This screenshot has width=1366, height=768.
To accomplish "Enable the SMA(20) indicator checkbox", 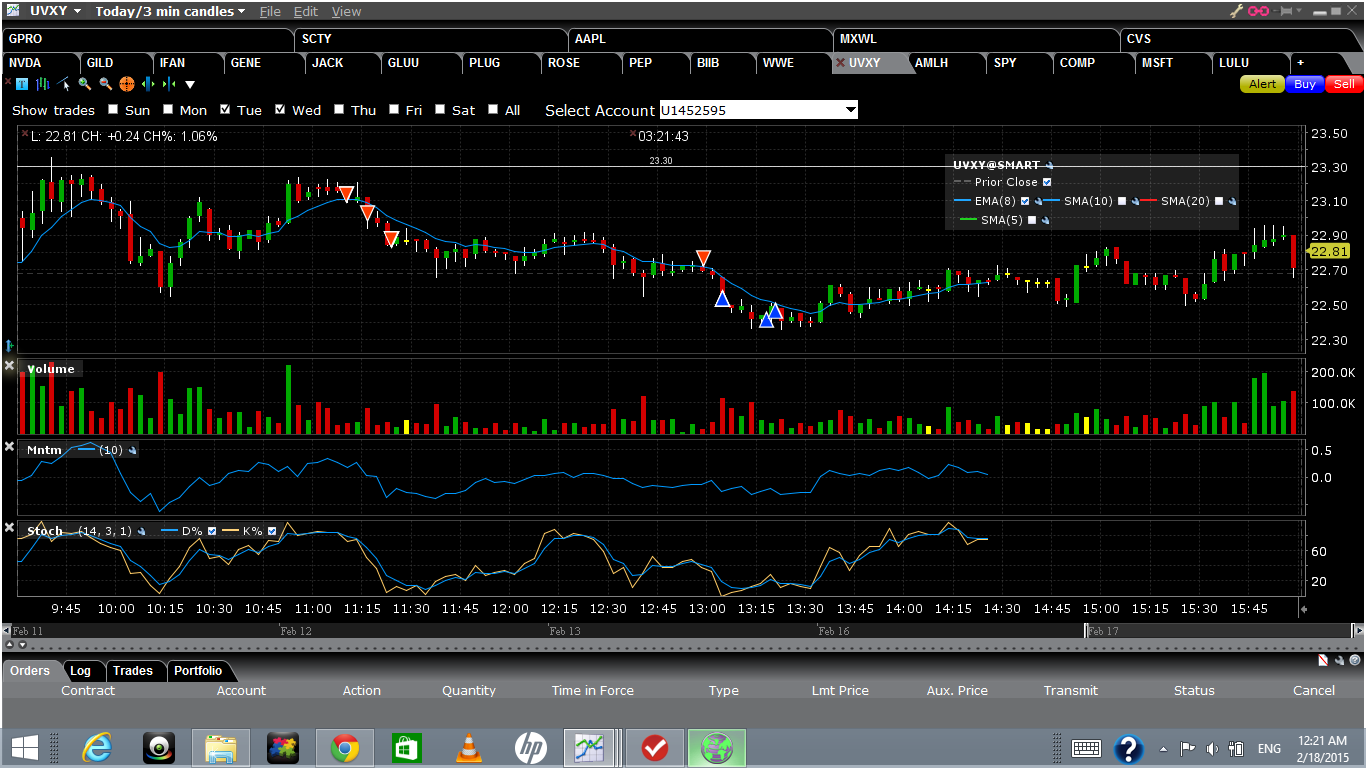I will 1219,202.
